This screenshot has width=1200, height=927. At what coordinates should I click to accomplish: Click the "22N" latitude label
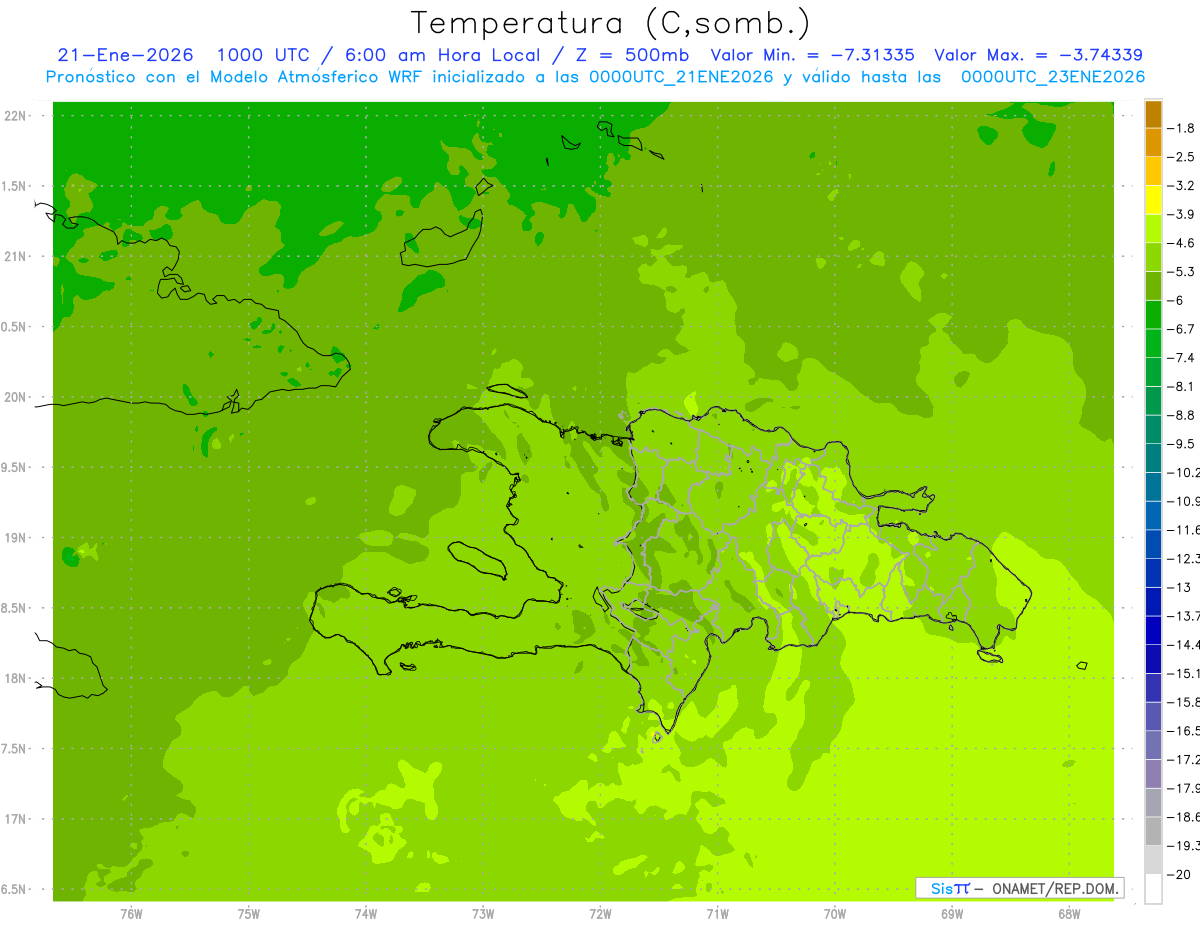pos(15,116)
